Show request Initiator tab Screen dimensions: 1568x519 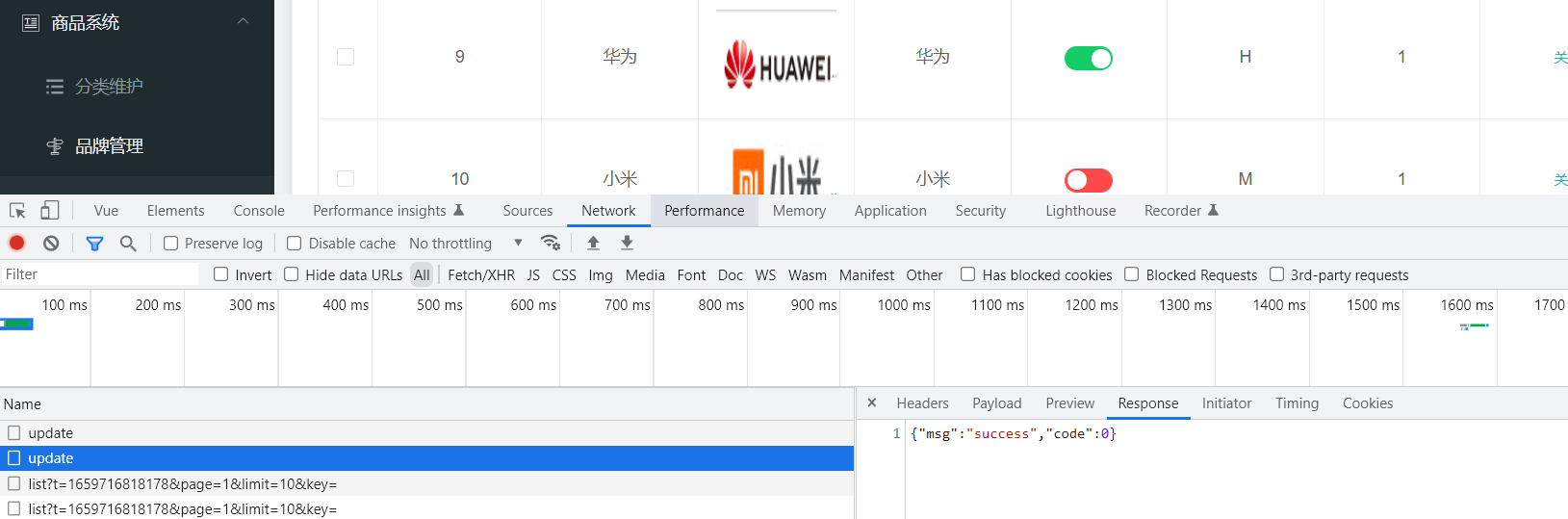click(x=1226, y=403)
